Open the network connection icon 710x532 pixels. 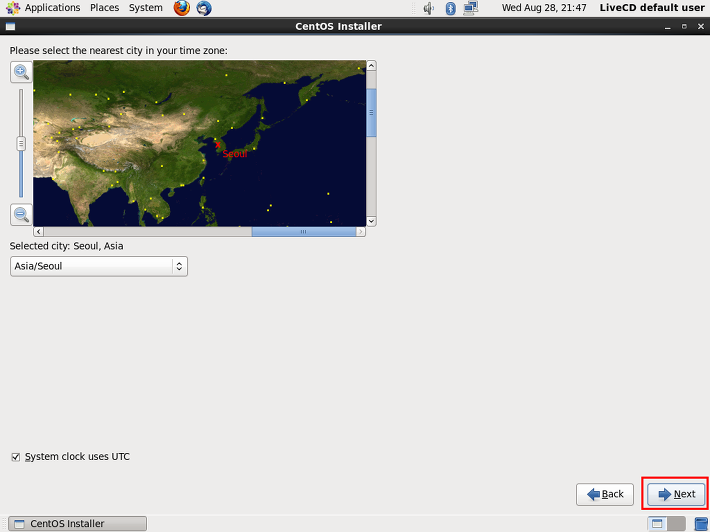471,8
